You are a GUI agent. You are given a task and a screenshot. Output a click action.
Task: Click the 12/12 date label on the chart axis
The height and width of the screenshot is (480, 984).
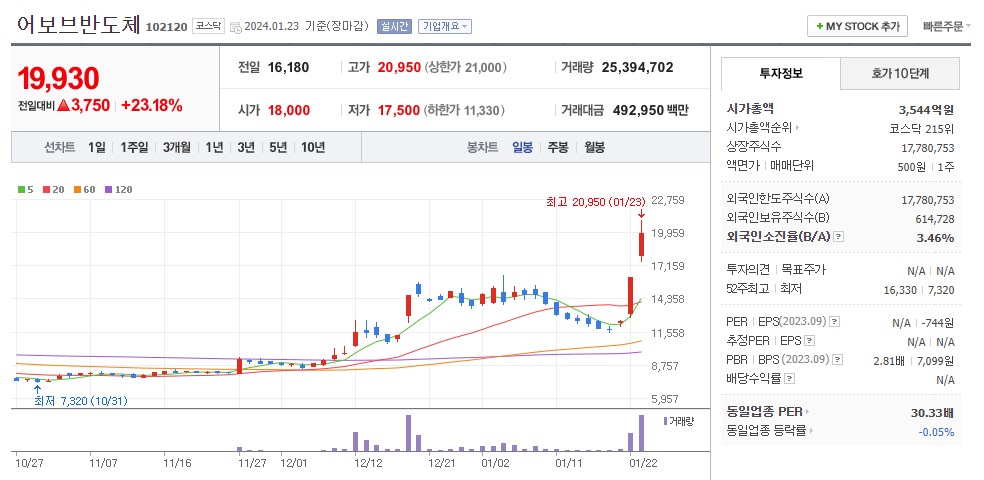[x=368, y=463]
